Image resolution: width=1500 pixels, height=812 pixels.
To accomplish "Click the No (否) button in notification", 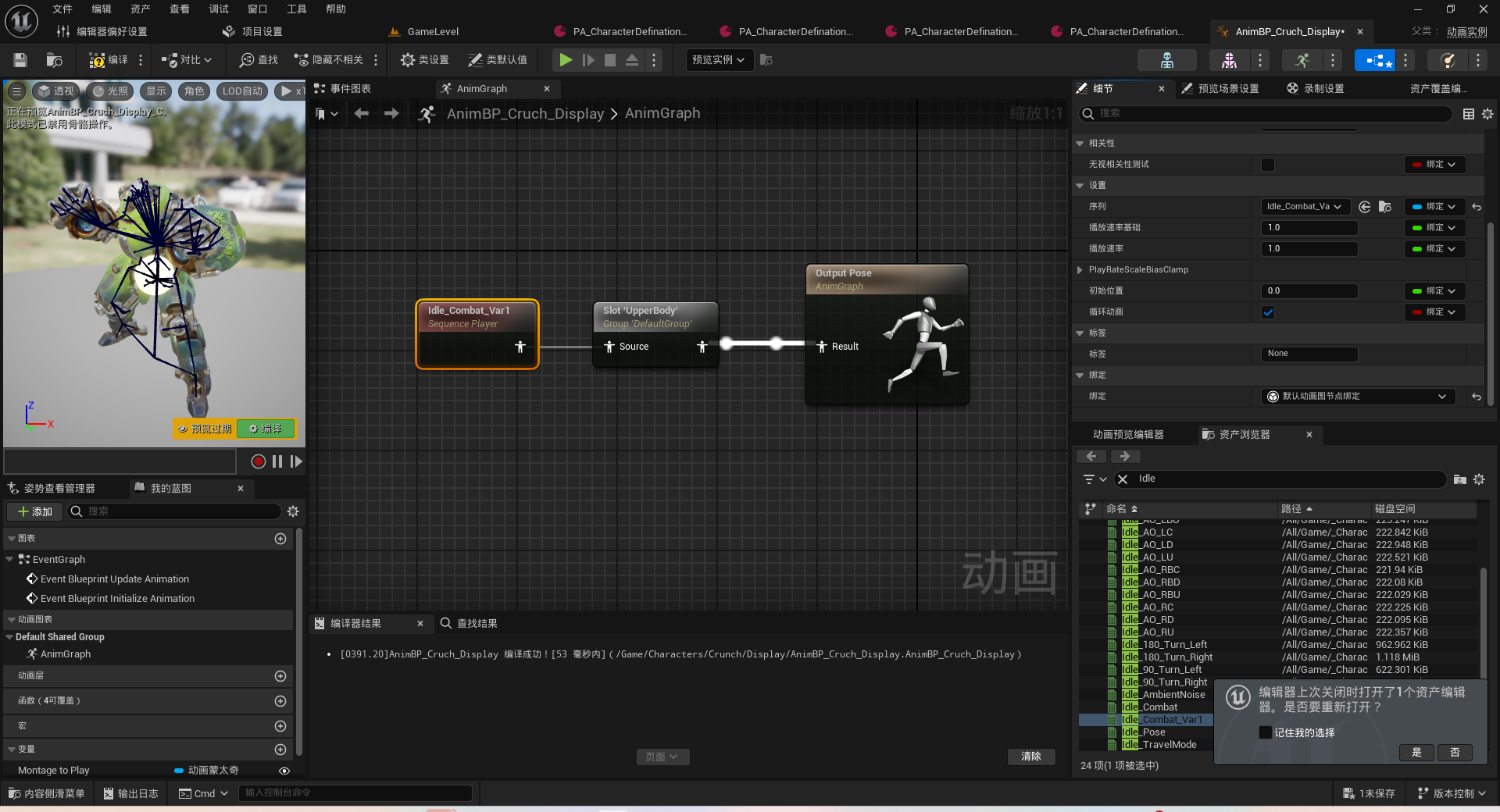I will 1455,753.
